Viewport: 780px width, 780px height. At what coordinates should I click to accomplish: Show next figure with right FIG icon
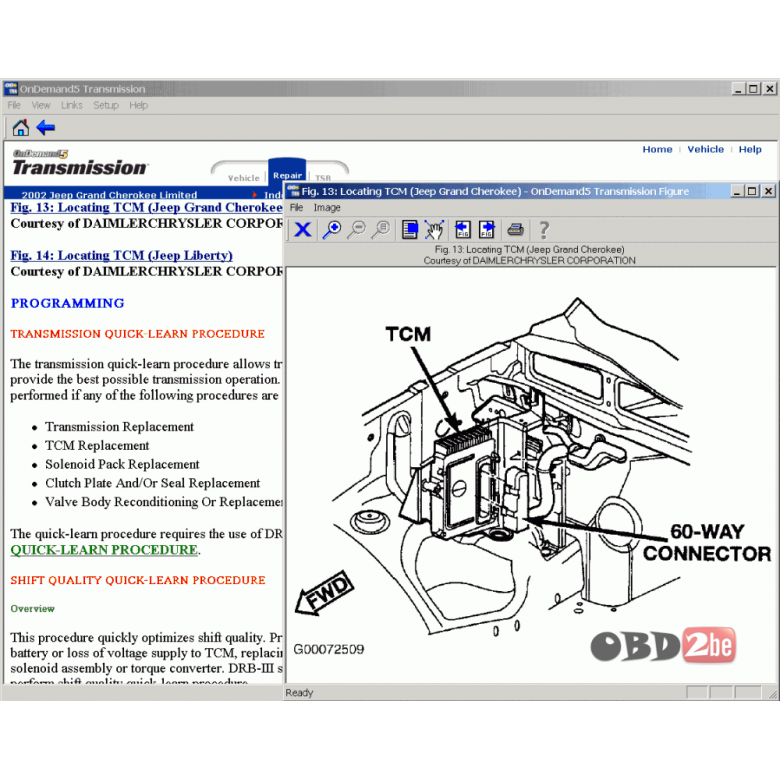coord(487,230)
